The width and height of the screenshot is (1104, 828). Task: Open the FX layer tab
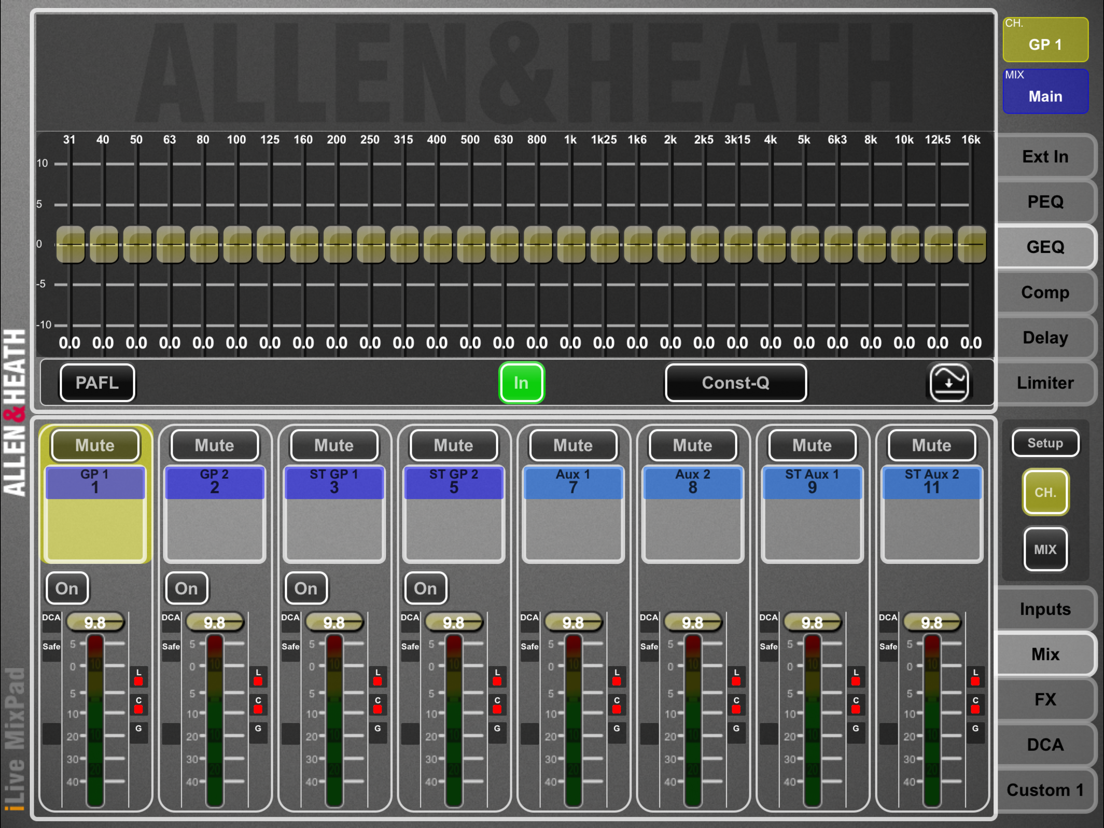(x=1046, y=699)
